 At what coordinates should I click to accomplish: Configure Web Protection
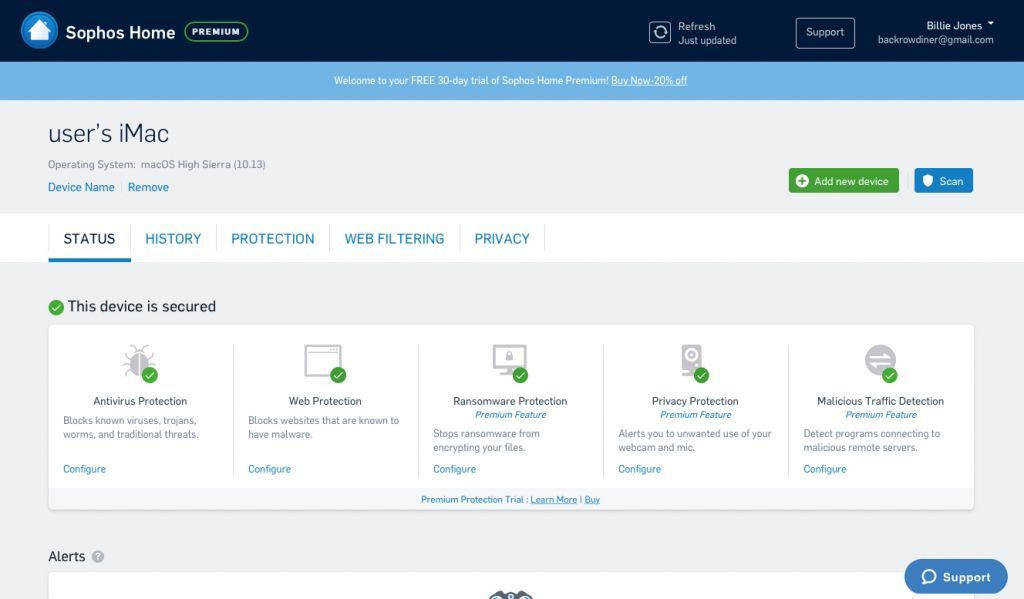pos(269,469)
